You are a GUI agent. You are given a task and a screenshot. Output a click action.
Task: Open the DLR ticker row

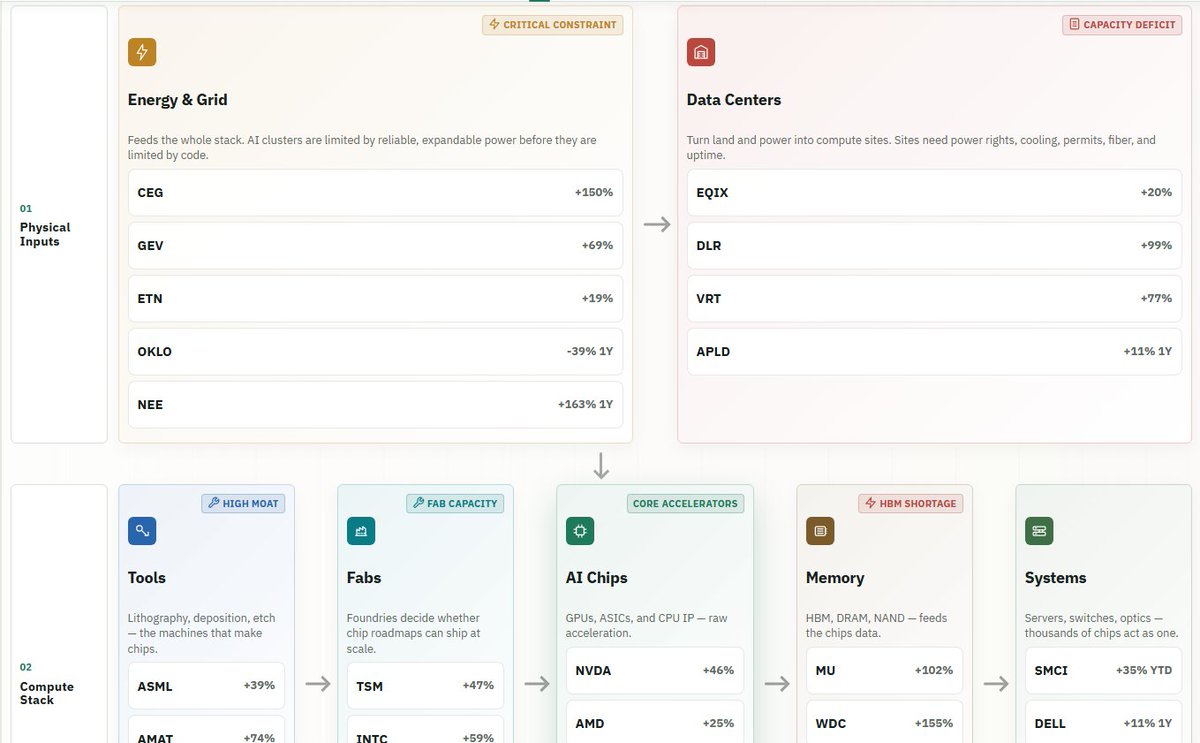coord(934,245)
